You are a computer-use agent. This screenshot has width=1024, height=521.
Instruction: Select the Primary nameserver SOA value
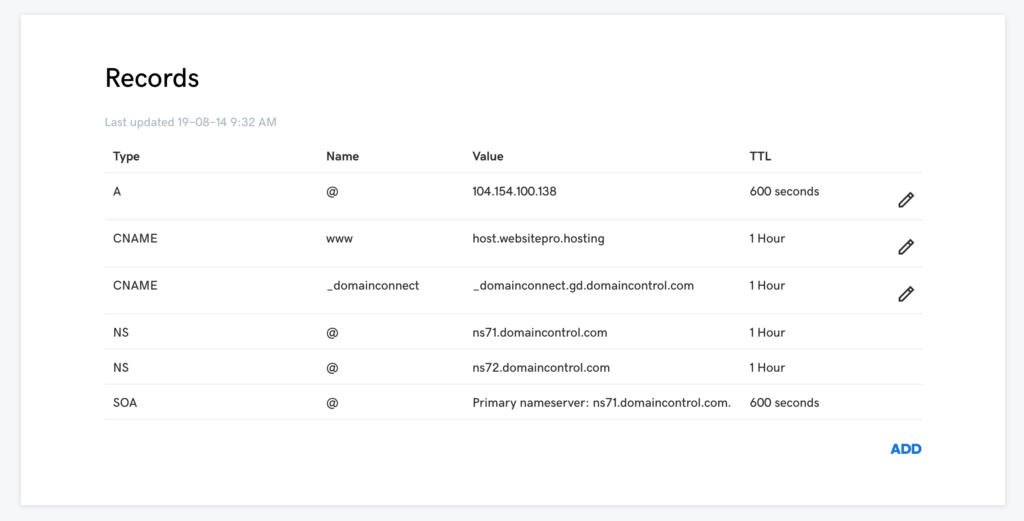point(601,403)
